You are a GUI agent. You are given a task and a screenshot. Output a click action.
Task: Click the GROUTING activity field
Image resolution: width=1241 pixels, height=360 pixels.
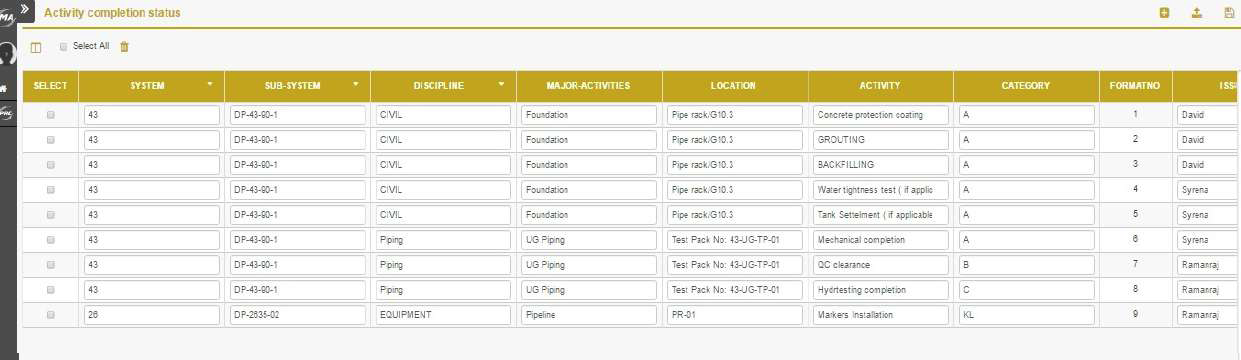tap(880, 140)
